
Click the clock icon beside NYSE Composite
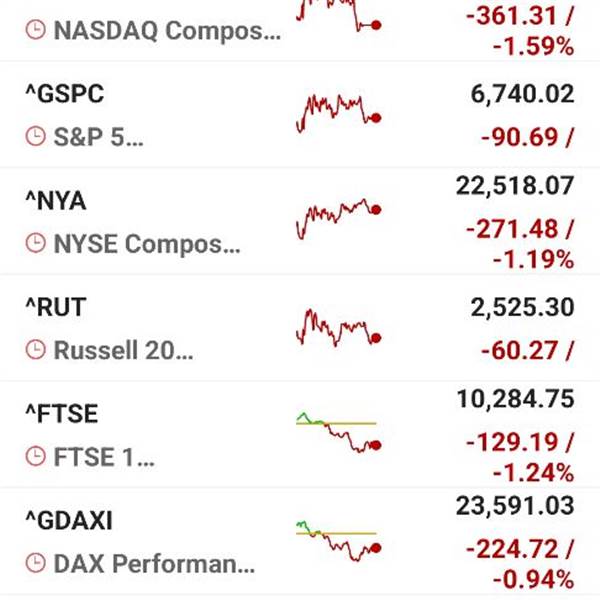[x=36, y=244]
